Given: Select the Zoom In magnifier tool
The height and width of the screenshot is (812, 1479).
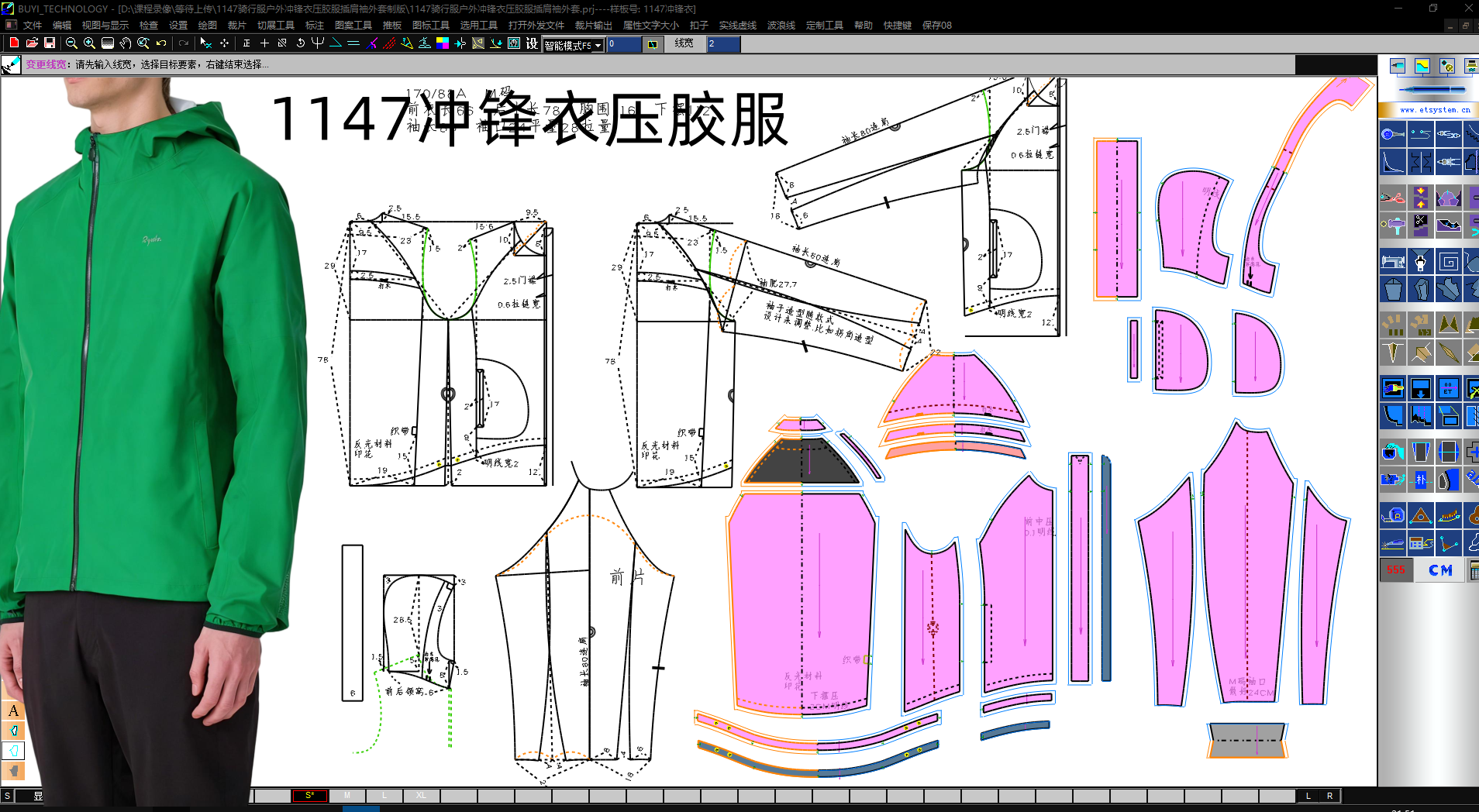Looking at the screenshot, I should pos(88,44).
